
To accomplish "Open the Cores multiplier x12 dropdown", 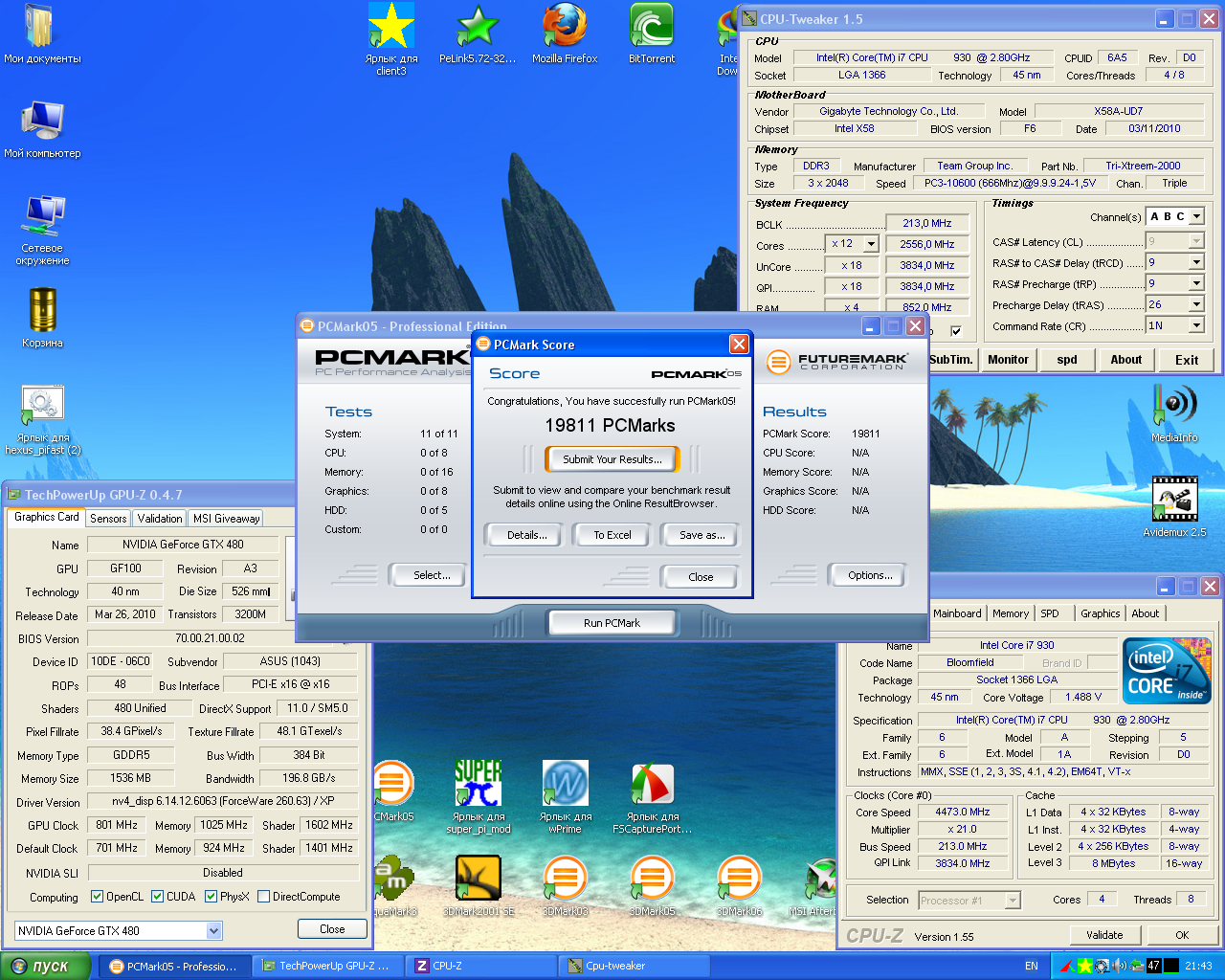I will click(x=871, y=244).
